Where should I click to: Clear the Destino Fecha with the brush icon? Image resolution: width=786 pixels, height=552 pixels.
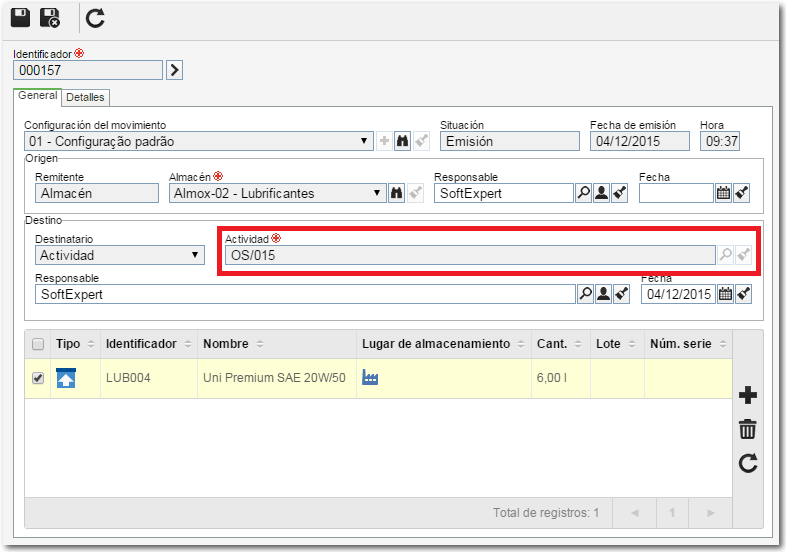coord(744,294)
